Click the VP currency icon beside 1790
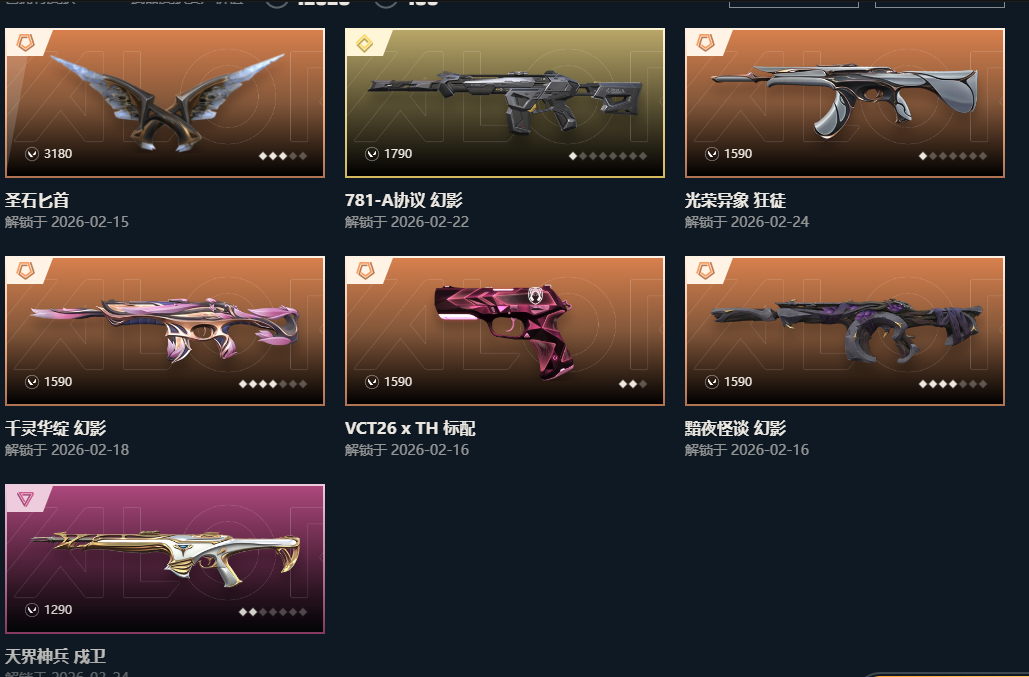1029x677 pixels. 371,154
